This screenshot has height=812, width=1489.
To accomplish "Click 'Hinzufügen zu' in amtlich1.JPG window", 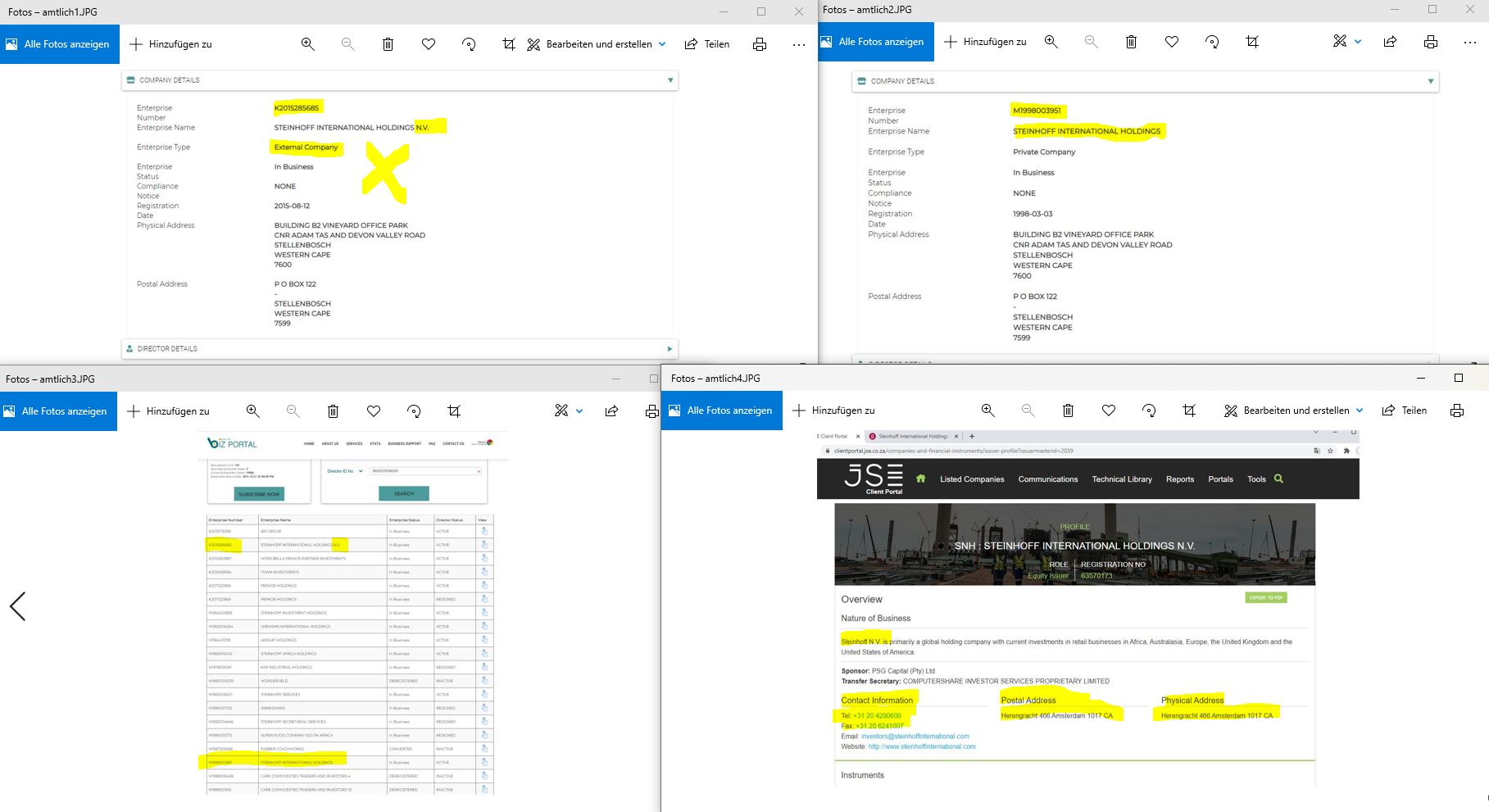I will [x=171, y=44].
